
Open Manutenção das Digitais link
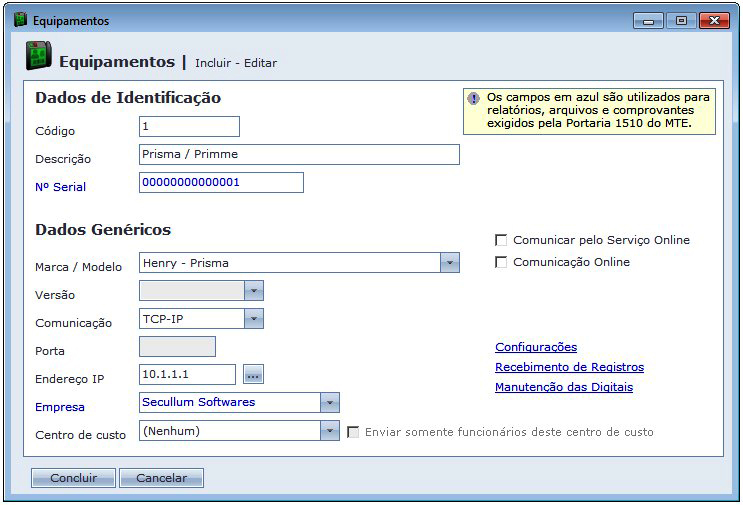(563, 387)
